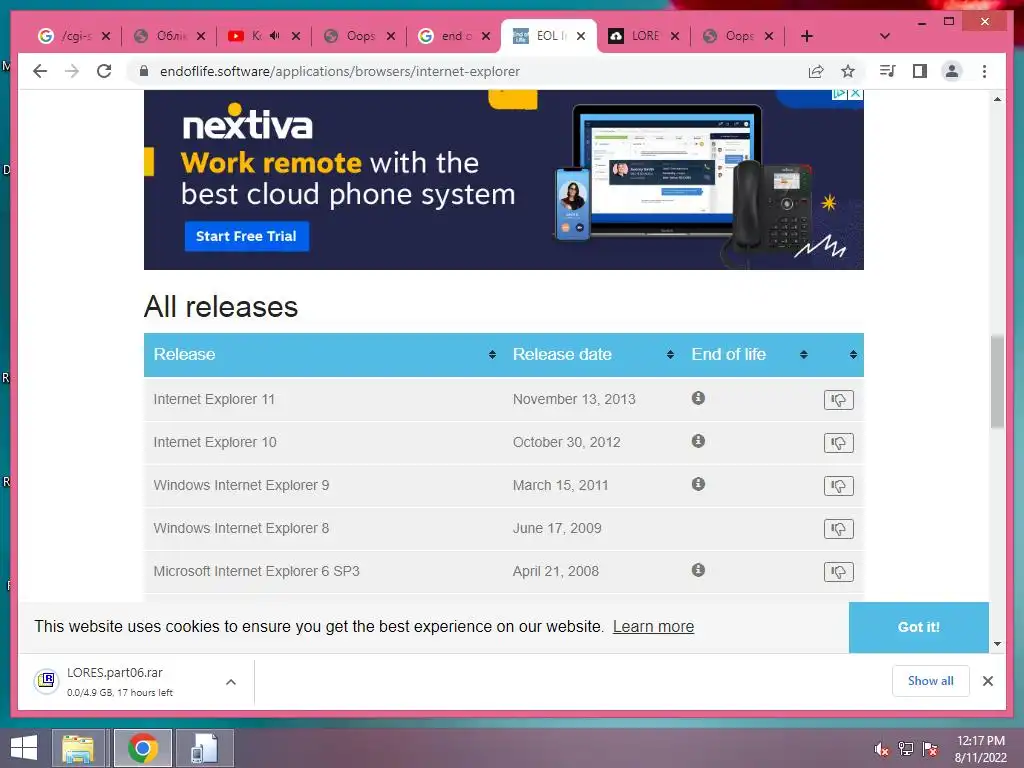This screenshot has height=768, width=1024.
Task: Click Start Free Trial in Nextiva ad
Action: click(246, 236)
